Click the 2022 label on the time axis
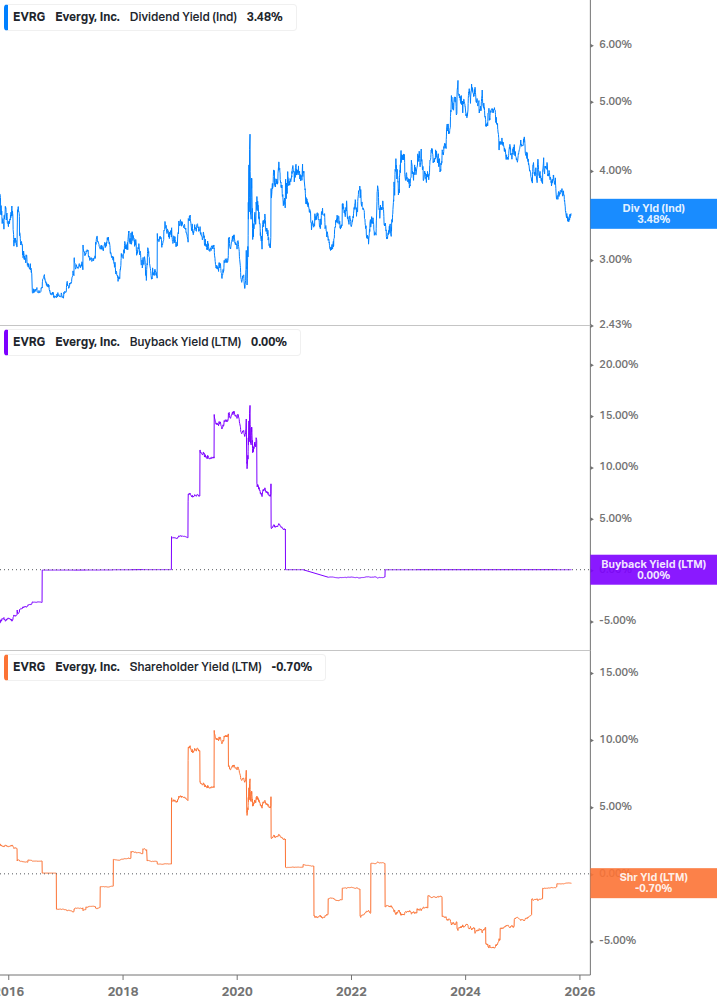Viewport: 717px width, 1005px height. coord(351,992)
